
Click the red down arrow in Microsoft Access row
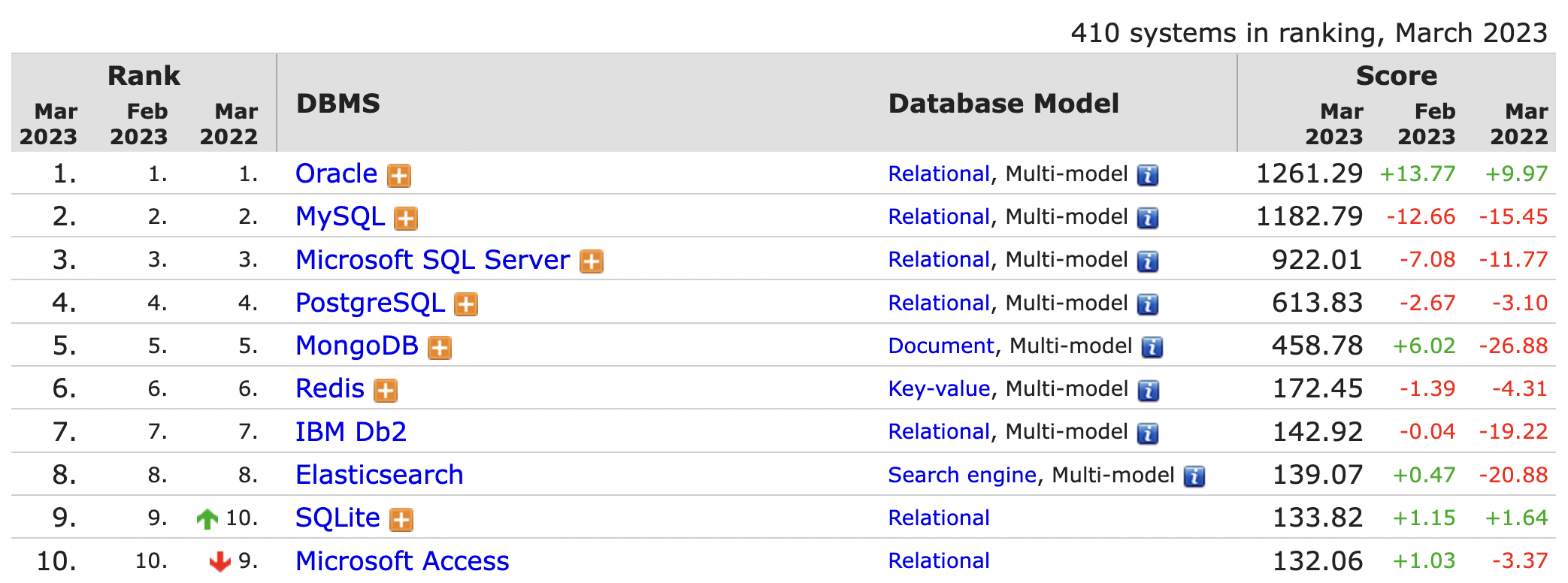click(219, 561)
